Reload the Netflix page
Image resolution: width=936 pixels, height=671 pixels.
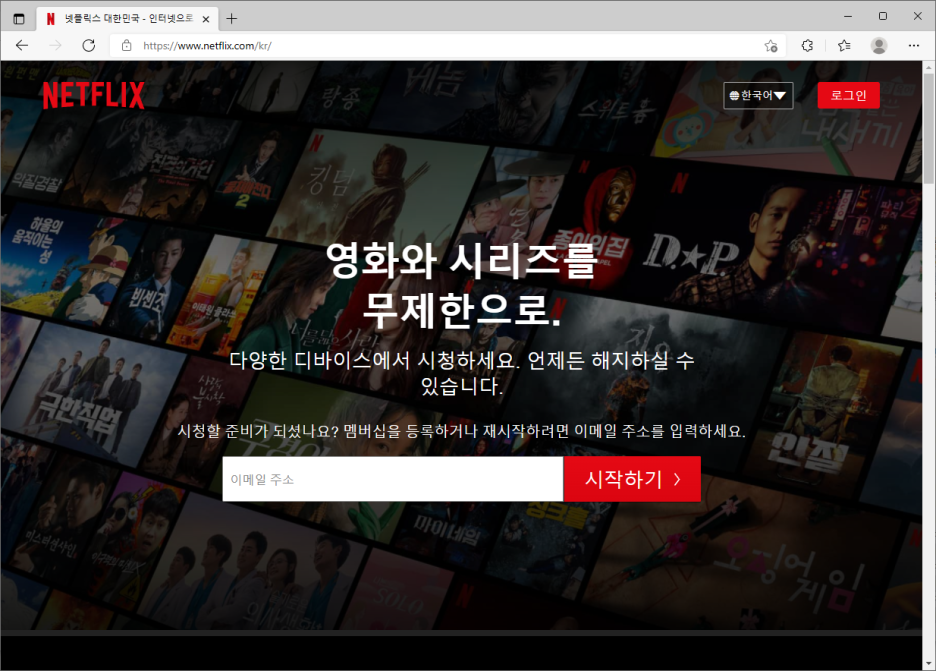(89, 45)
